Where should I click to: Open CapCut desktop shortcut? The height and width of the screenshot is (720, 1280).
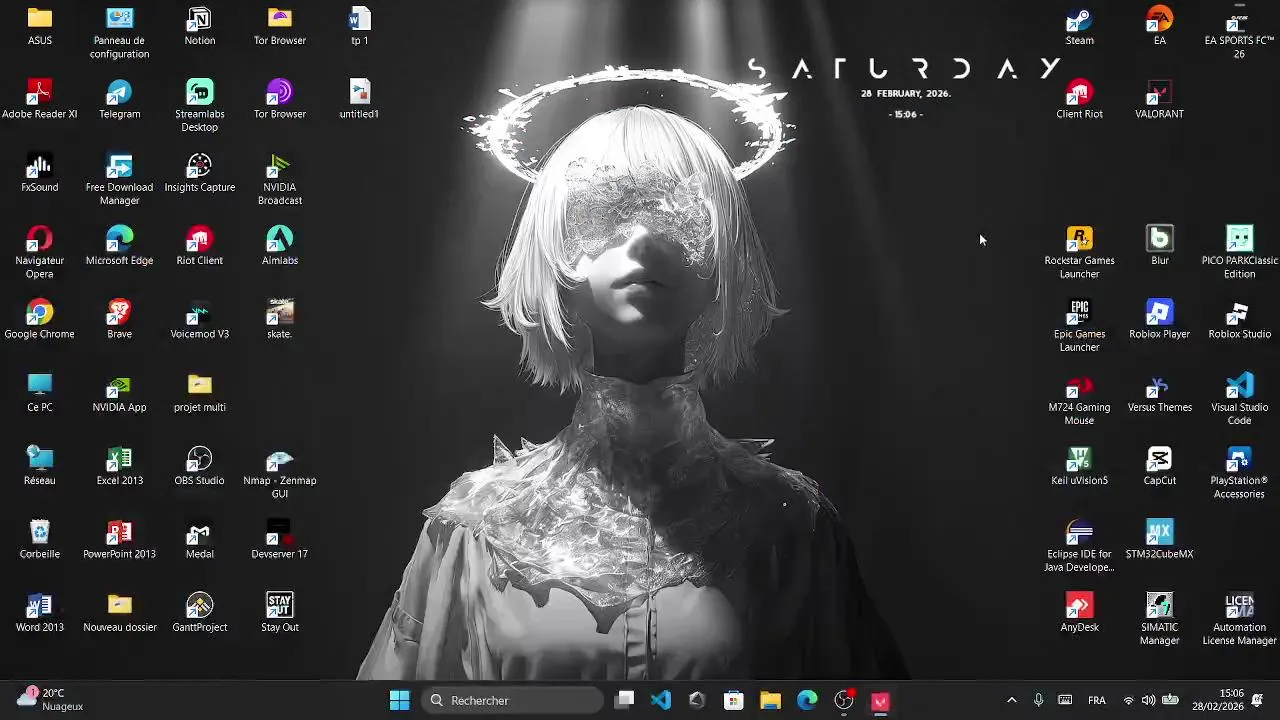coord(1159,466)
